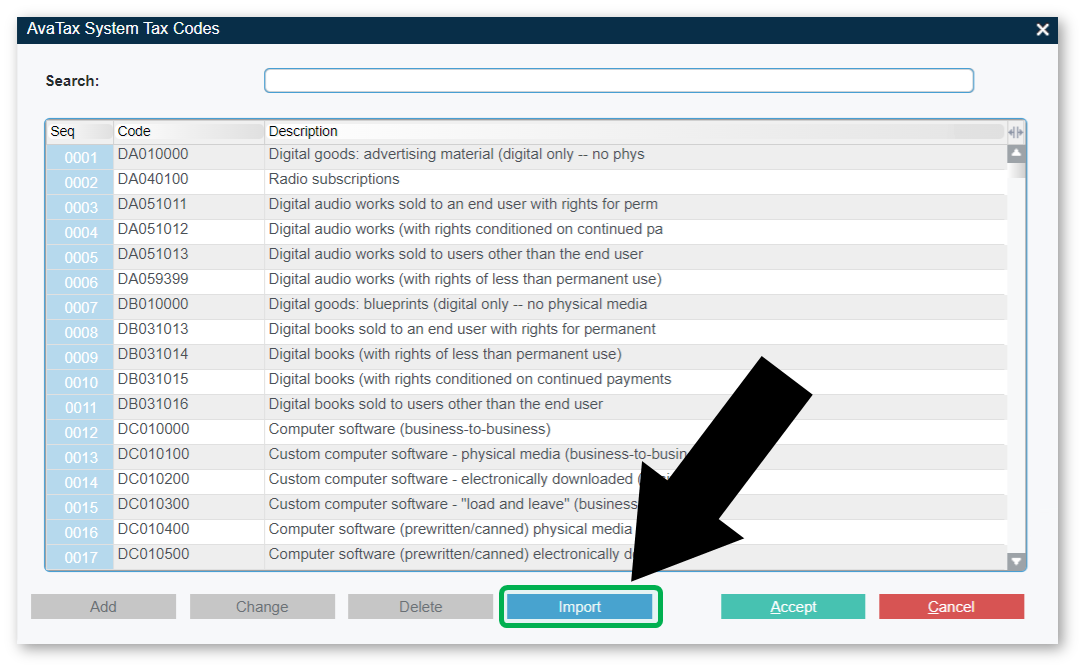The width and height of the screenshot is (1084, 670).
Task: Click code DA040100
Action: (153, 179)
